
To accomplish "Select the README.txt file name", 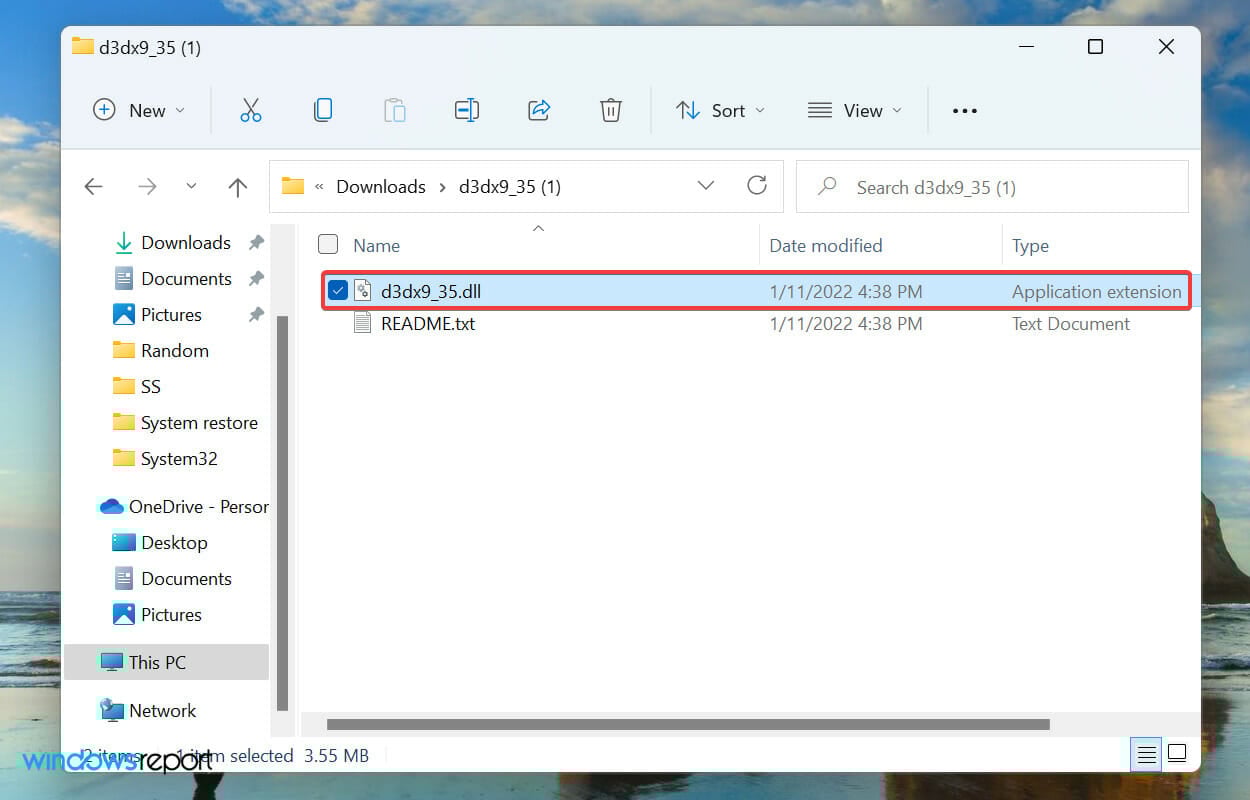I will [x=428, y=324].
